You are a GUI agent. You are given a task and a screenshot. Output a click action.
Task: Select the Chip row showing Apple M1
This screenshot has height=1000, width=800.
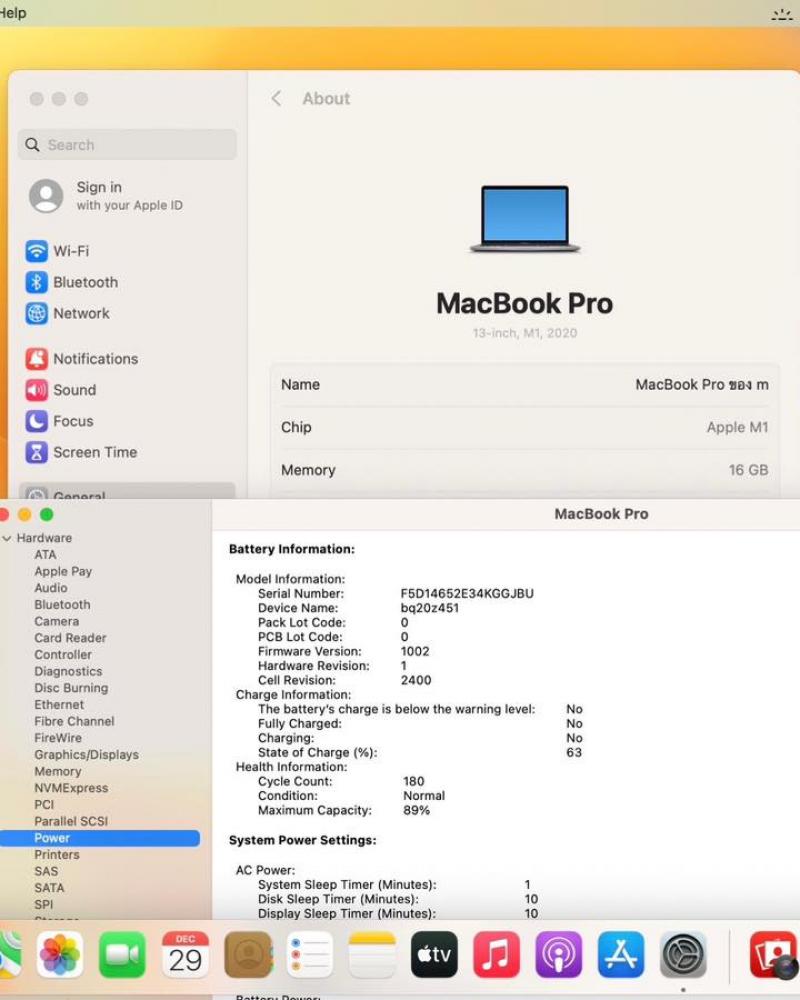point(524,427)
